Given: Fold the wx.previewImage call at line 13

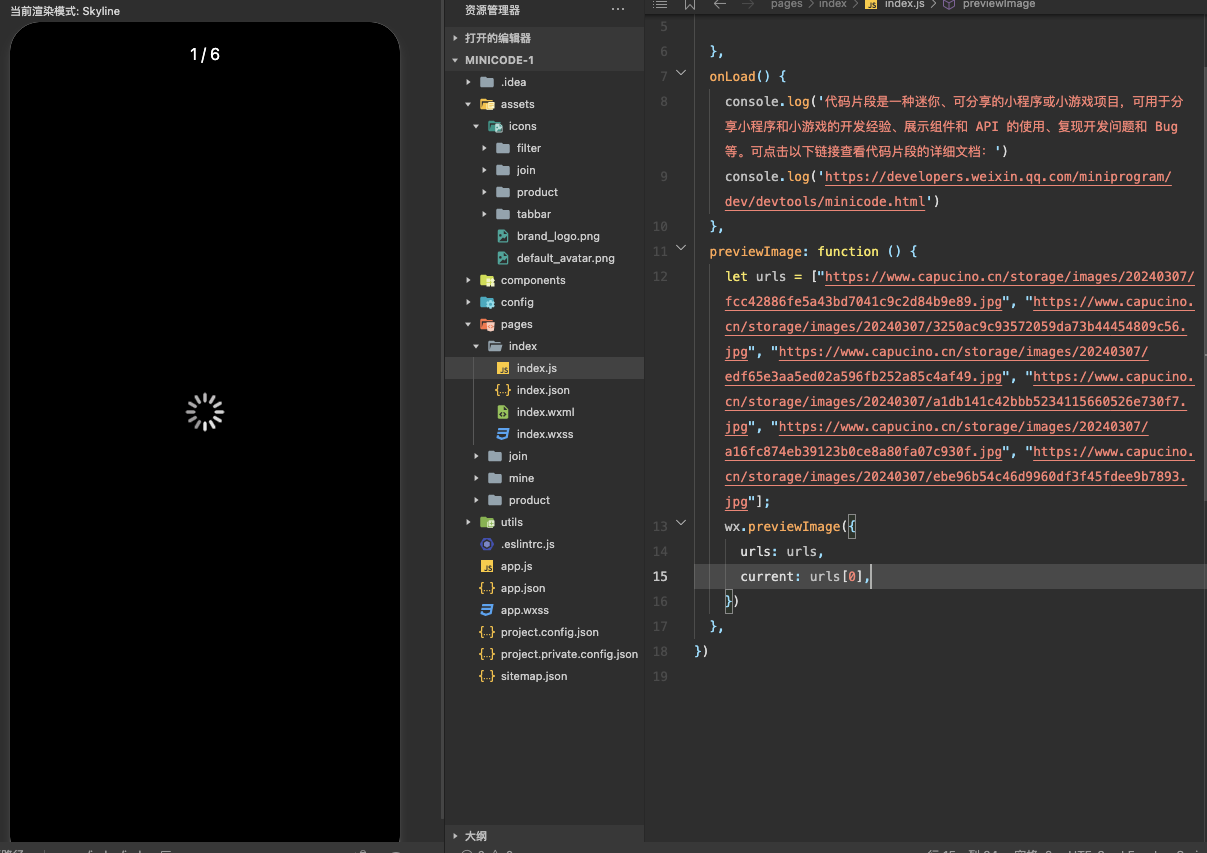Looking at the screenshot, I should click(681, 523).
